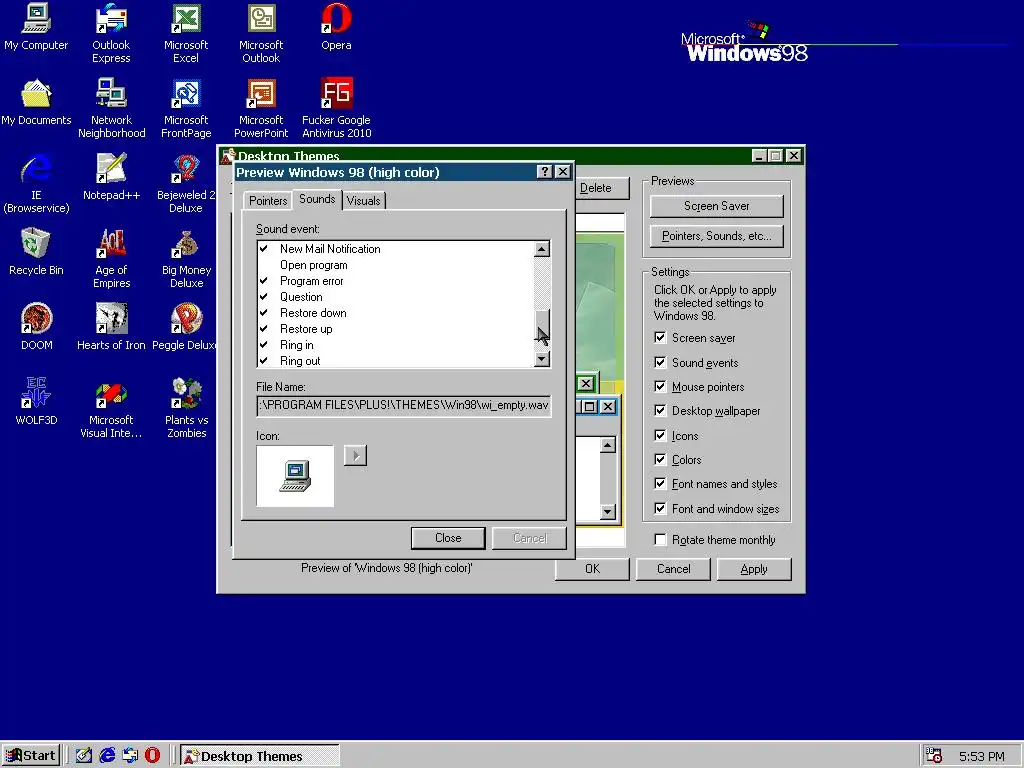
Task: Toggle the Icons checkbox
Action: coord(660,436)
